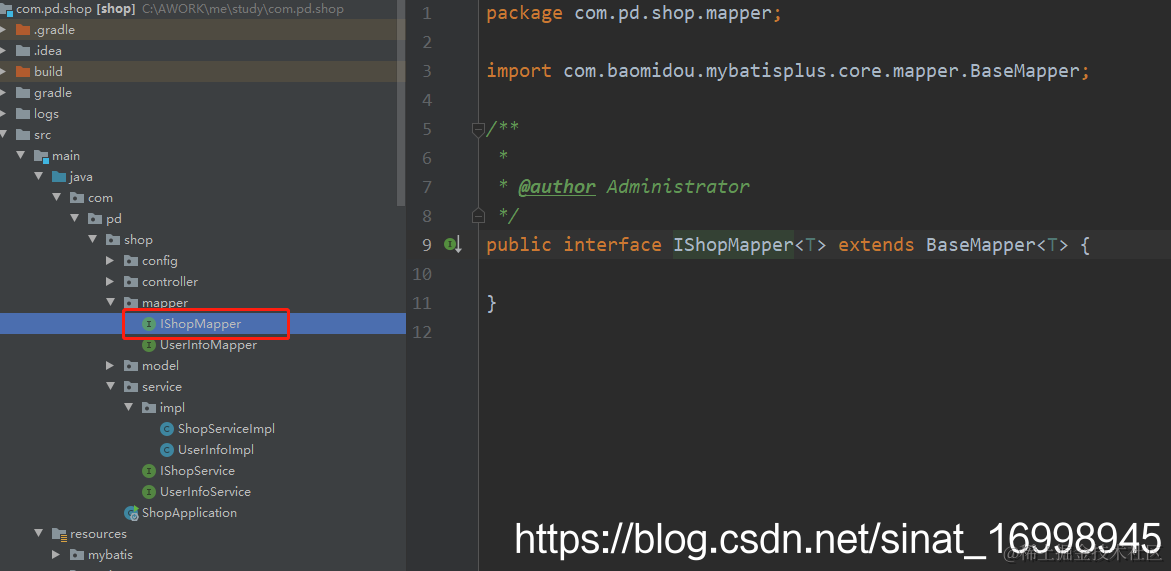
Task: Click fold end marker at line 8
Action: [478, 216]
